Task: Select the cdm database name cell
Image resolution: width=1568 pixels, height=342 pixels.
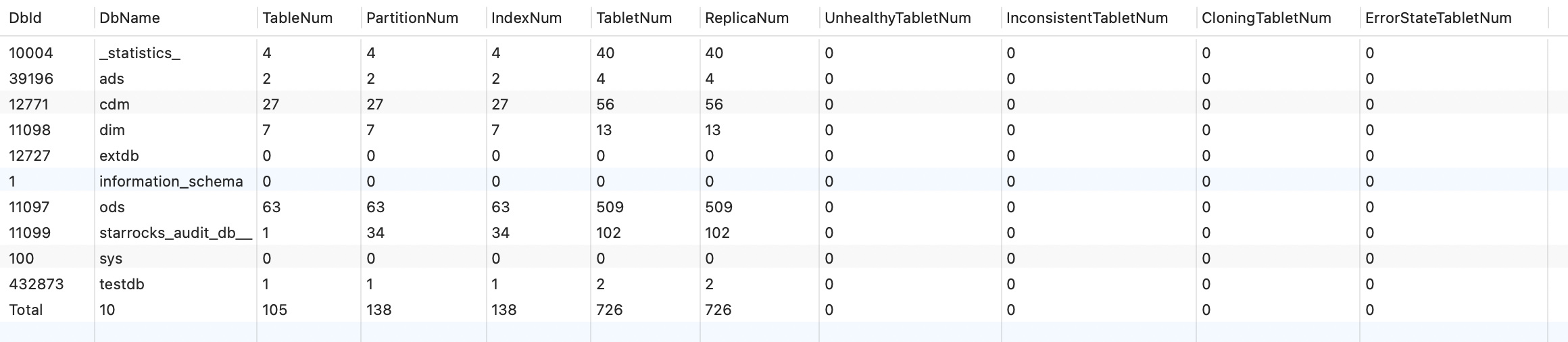Action: (114, 104)
